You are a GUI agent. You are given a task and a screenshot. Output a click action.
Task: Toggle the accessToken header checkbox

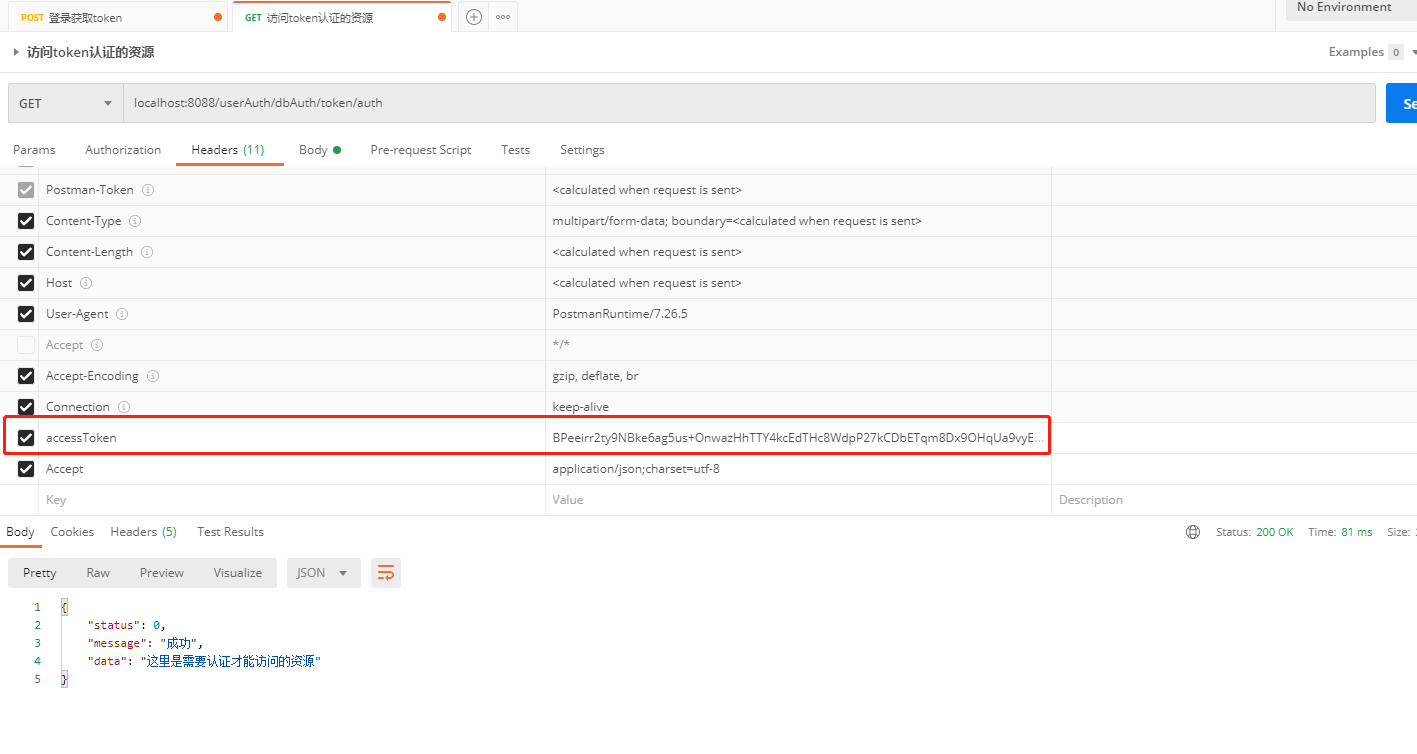tap(26, 438)
